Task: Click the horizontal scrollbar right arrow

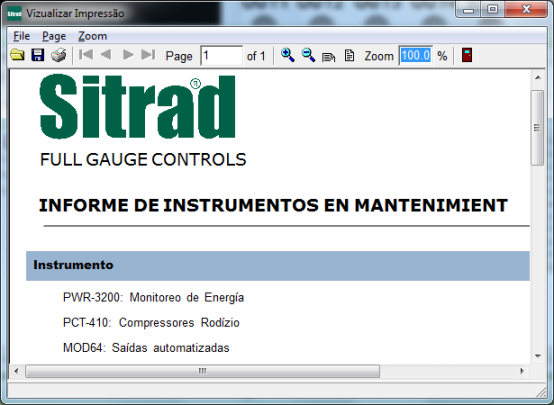Action: tap(522, 371)
